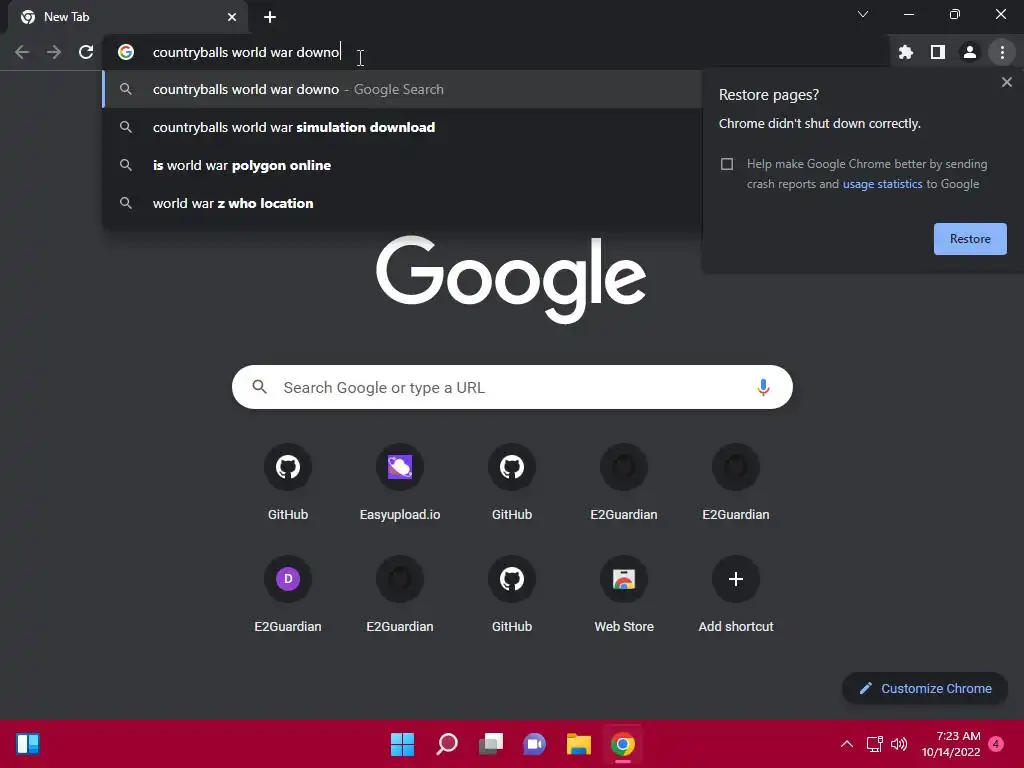Open the Extensions puzzle icon
The image size is (1024, 768).
pyautogui.click(x=905, y=52)
